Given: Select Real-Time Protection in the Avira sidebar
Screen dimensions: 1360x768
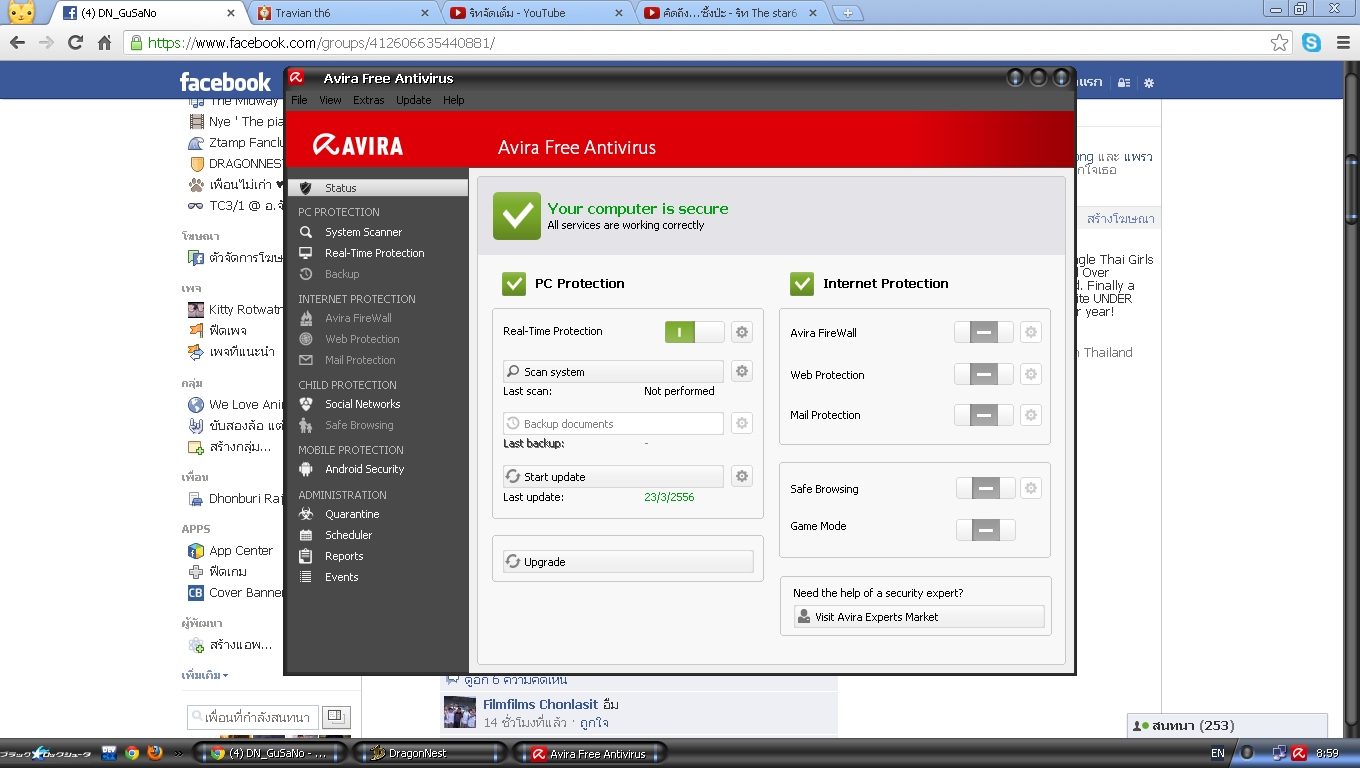Looking at the screenshot, I should 374,253.
